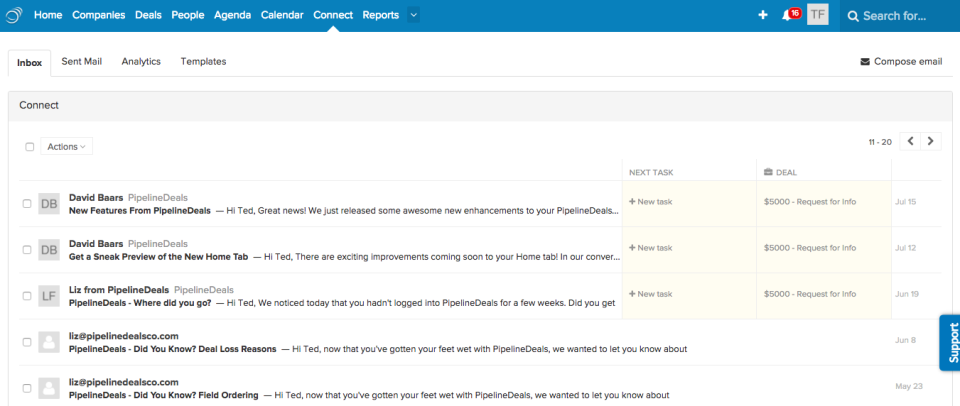Select the New Features From PipelineDeals email checkbox
The image size is (960, 406).
click(x=27, y=204)
